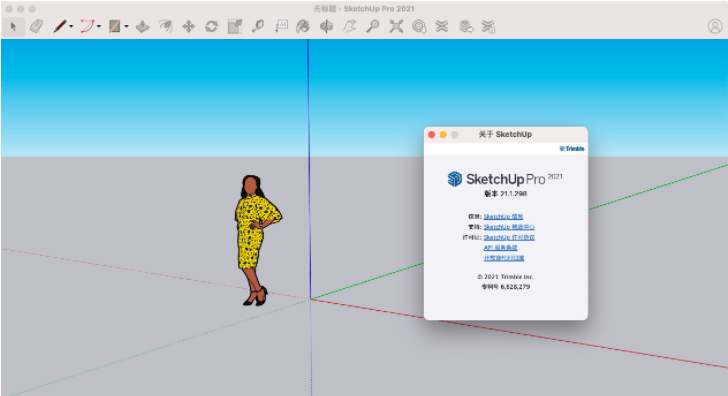
Task: Open the SketchUp help center support link
Action: click(x=509, y=227)
